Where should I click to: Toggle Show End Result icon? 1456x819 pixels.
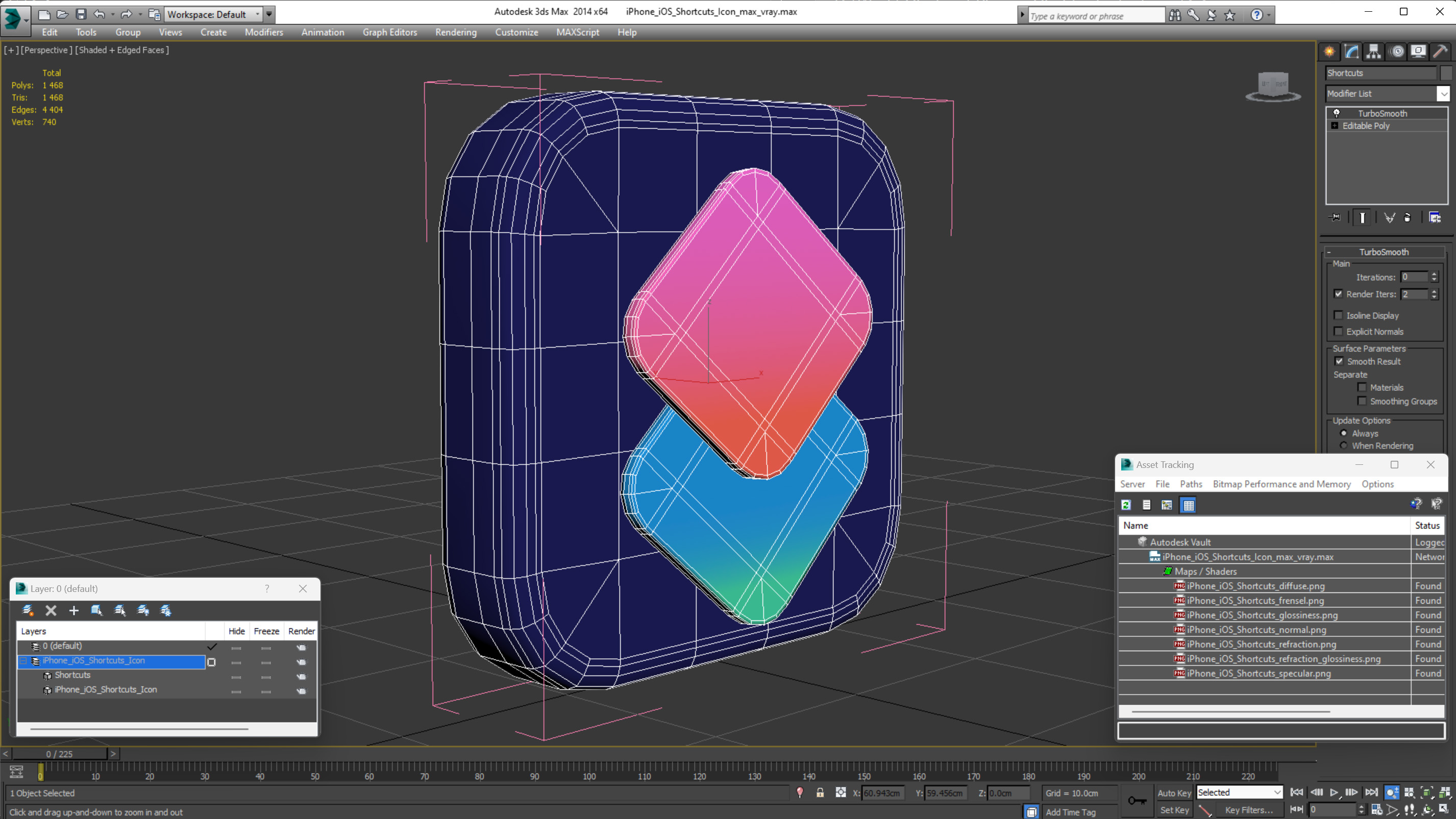pos(1362,217)
